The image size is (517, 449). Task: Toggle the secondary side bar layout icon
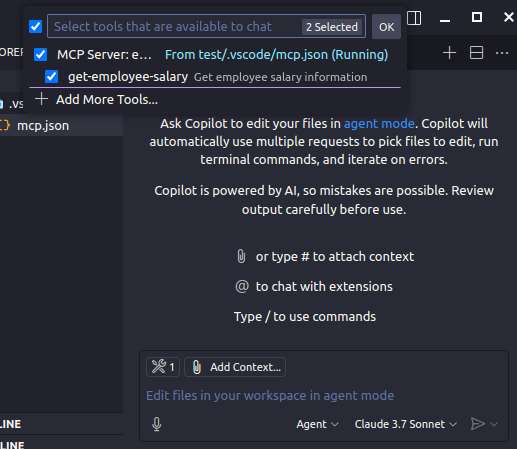[x=414, y=18]
